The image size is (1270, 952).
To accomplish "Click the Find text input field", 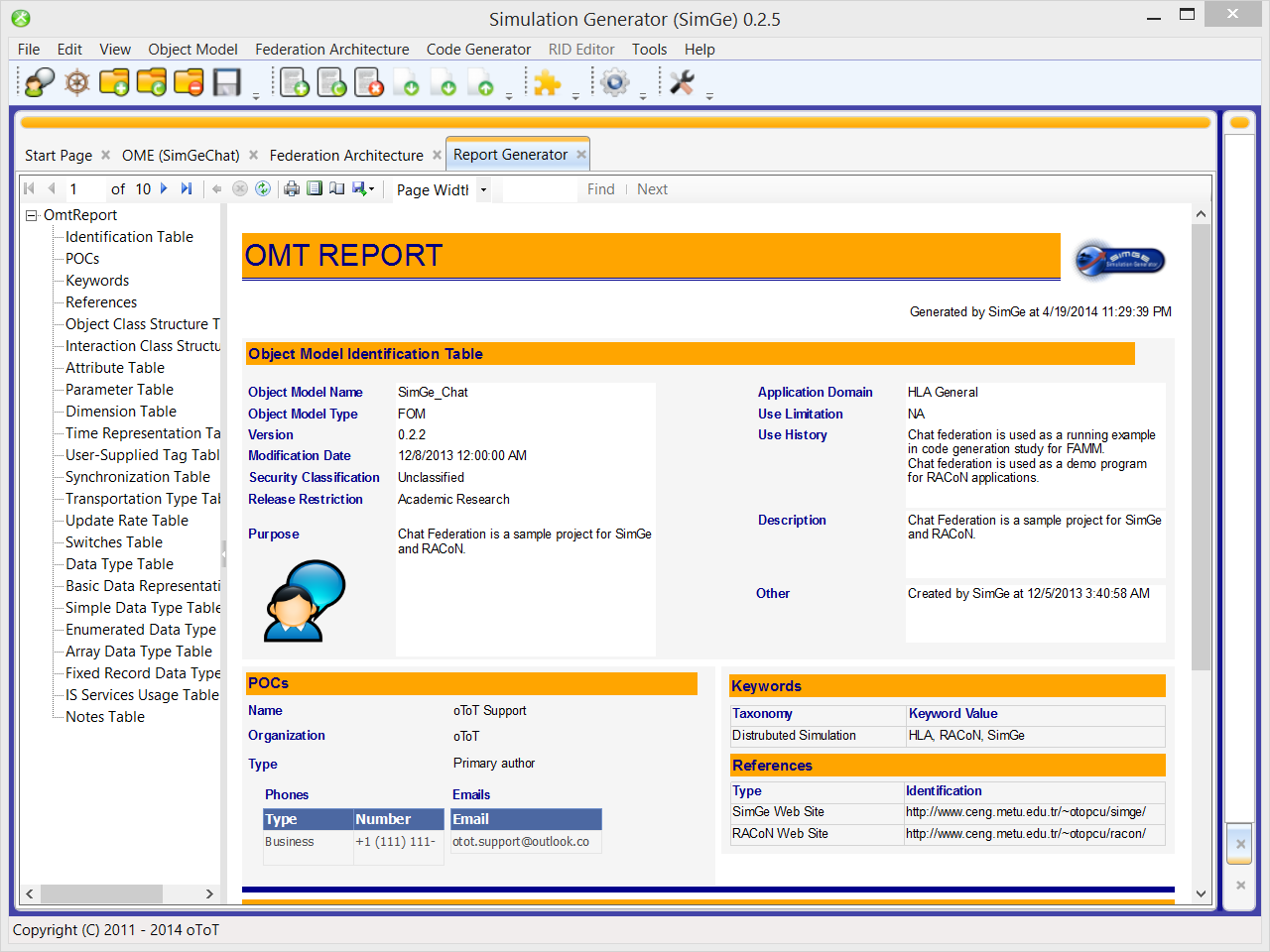I will pos(539,189).
